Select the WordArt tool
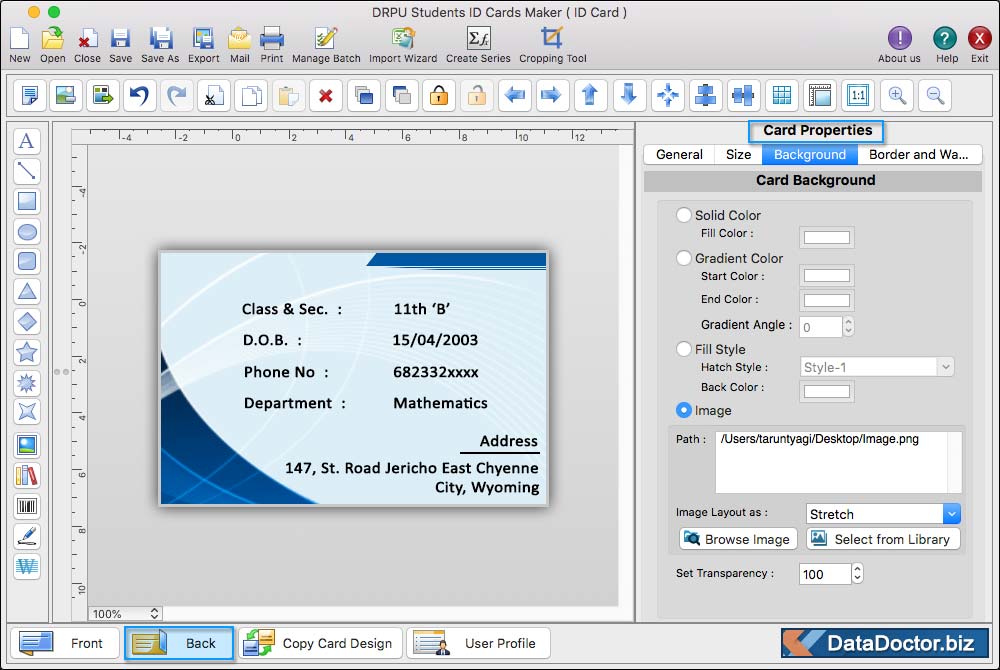 (27, 566)
